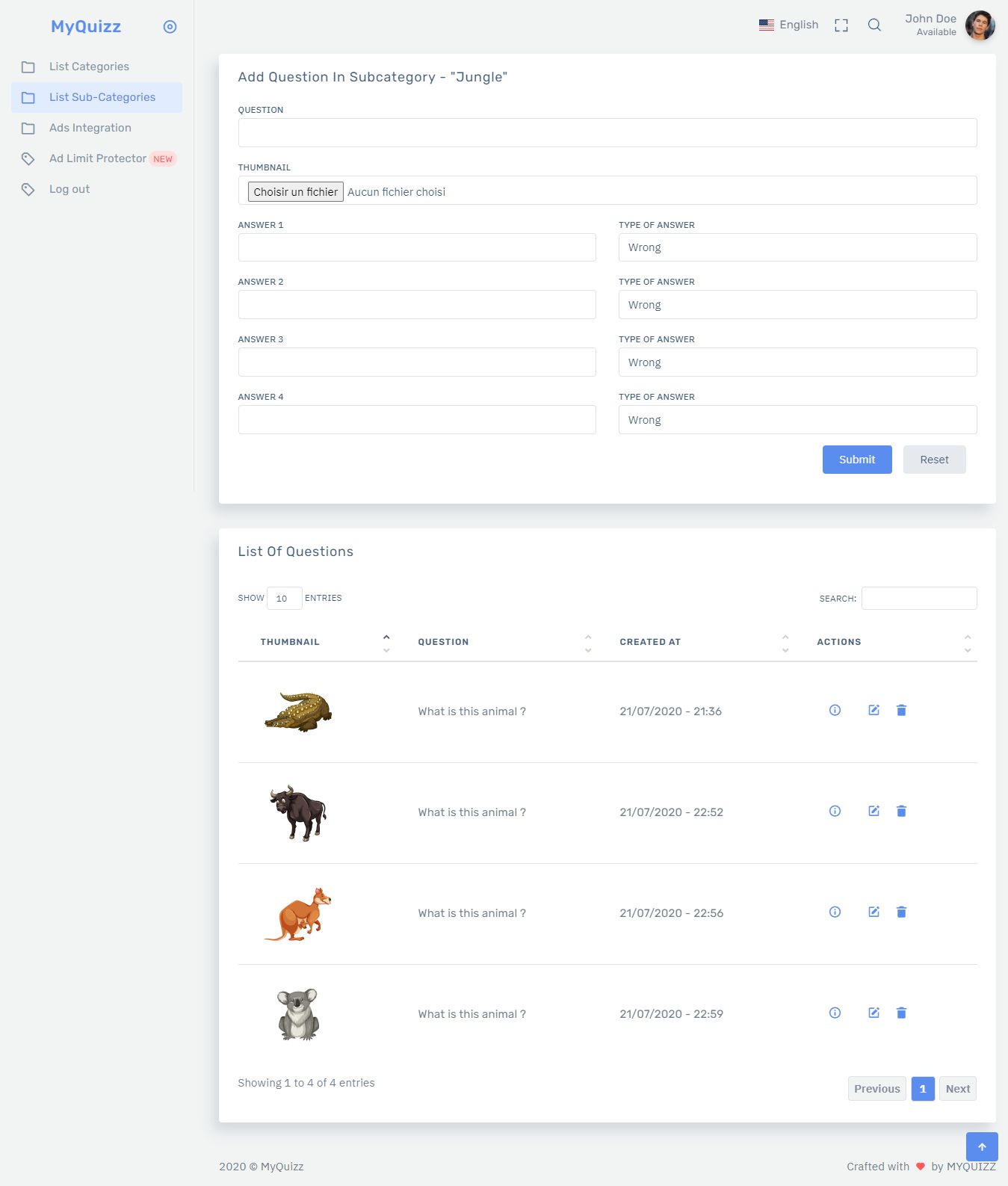Click the MYQUIZZ link in footer
The width and height of the screenshot is (1008, 1186).
[x=971, y=1167]
